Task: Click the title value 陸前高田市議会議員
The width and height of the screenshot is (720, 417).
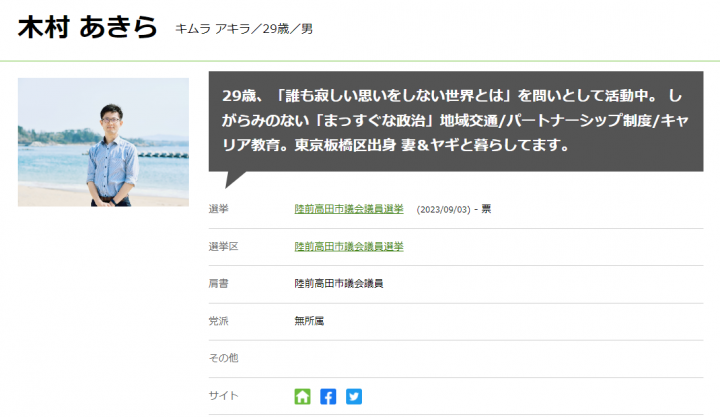Action: point(339,284)
